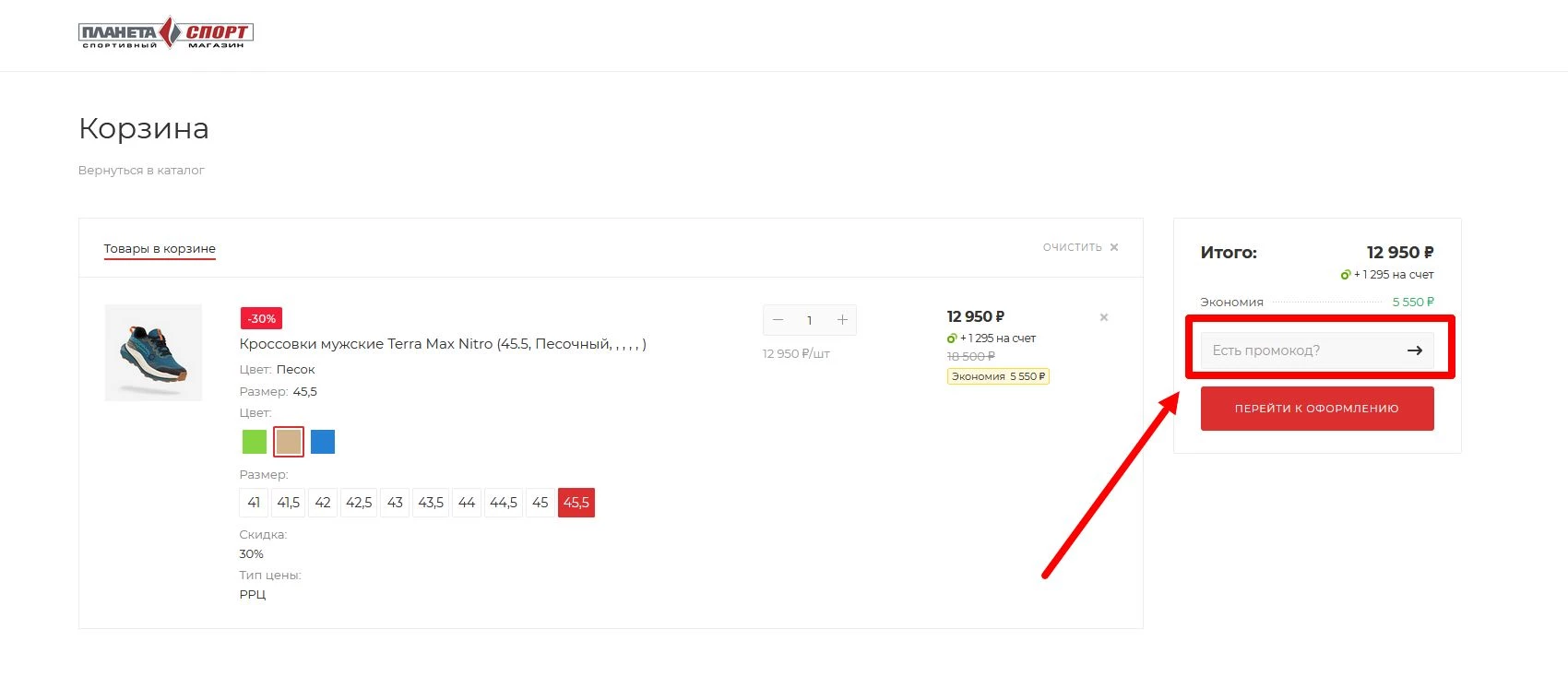This screenshot has width=1568, height=677.
Task: Go back via Вернуться в каталог link
Action: pos(141,171)
